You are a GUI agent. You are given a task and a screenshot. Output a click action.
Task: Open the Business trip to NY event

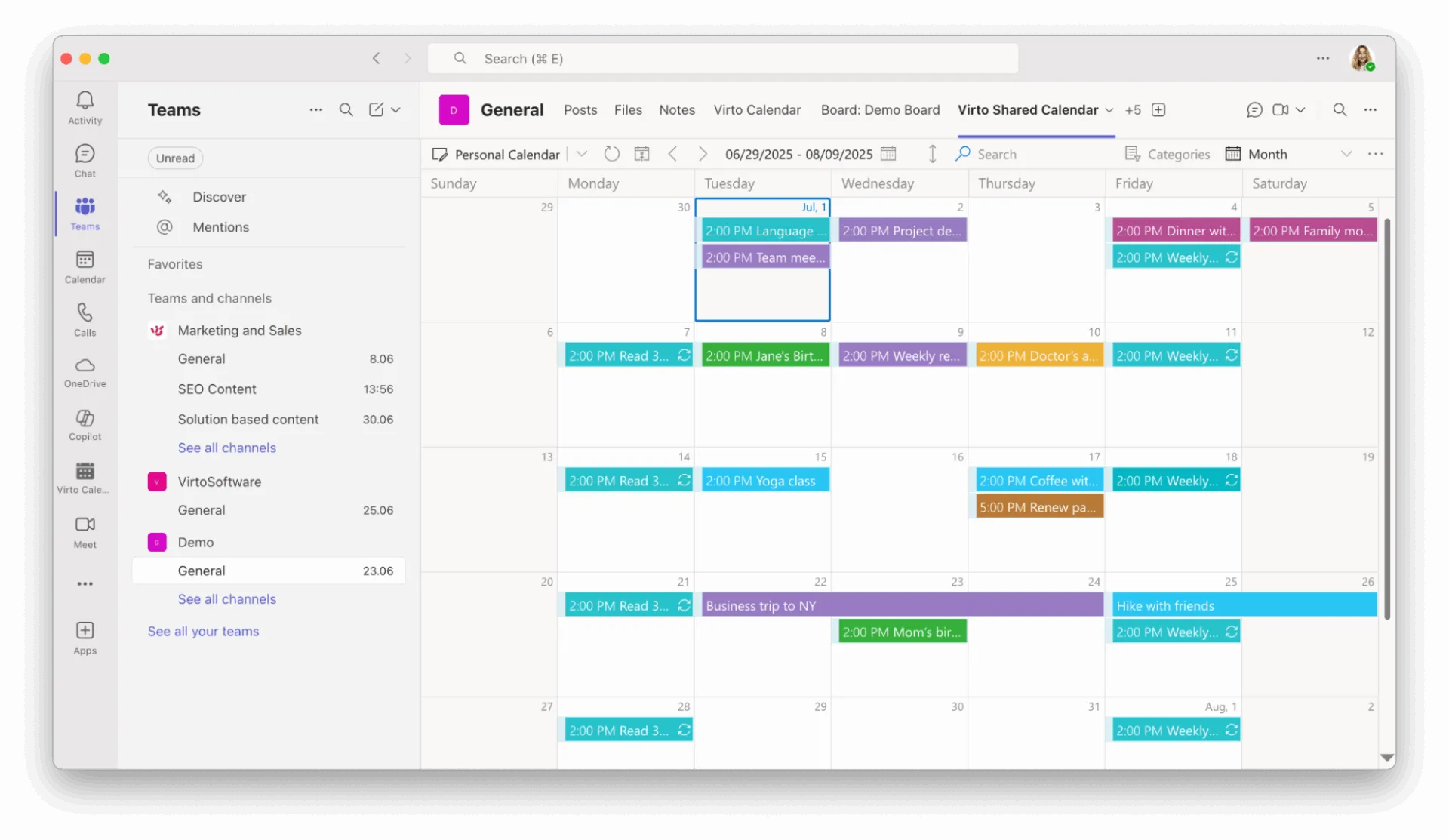click(x=900, y=605)
